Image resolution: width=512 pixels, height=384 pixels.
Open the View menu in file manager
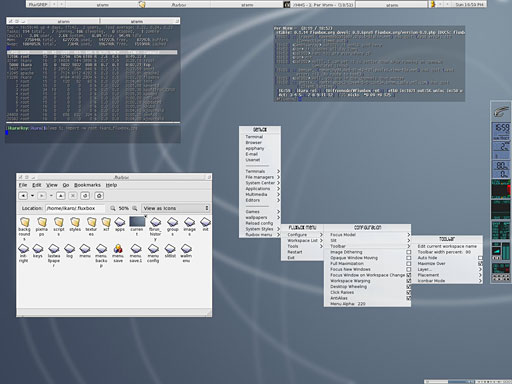[x=52, y=185]
